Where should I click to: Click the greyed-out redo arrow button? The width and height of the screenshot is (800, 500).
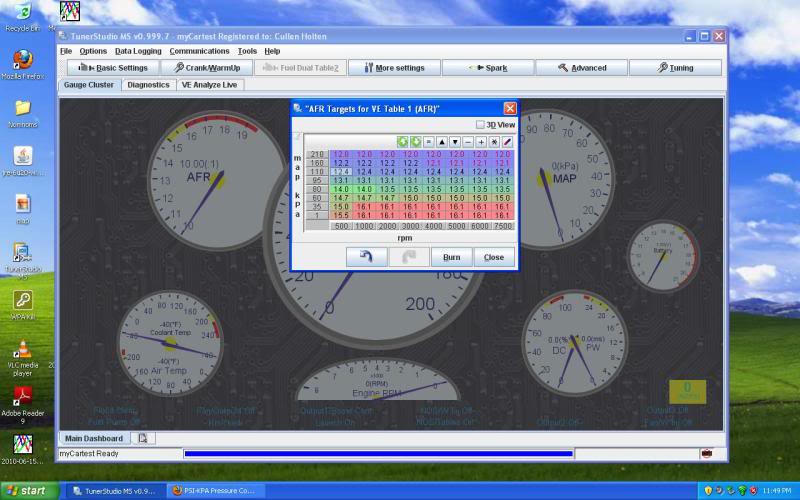[409, 257]
